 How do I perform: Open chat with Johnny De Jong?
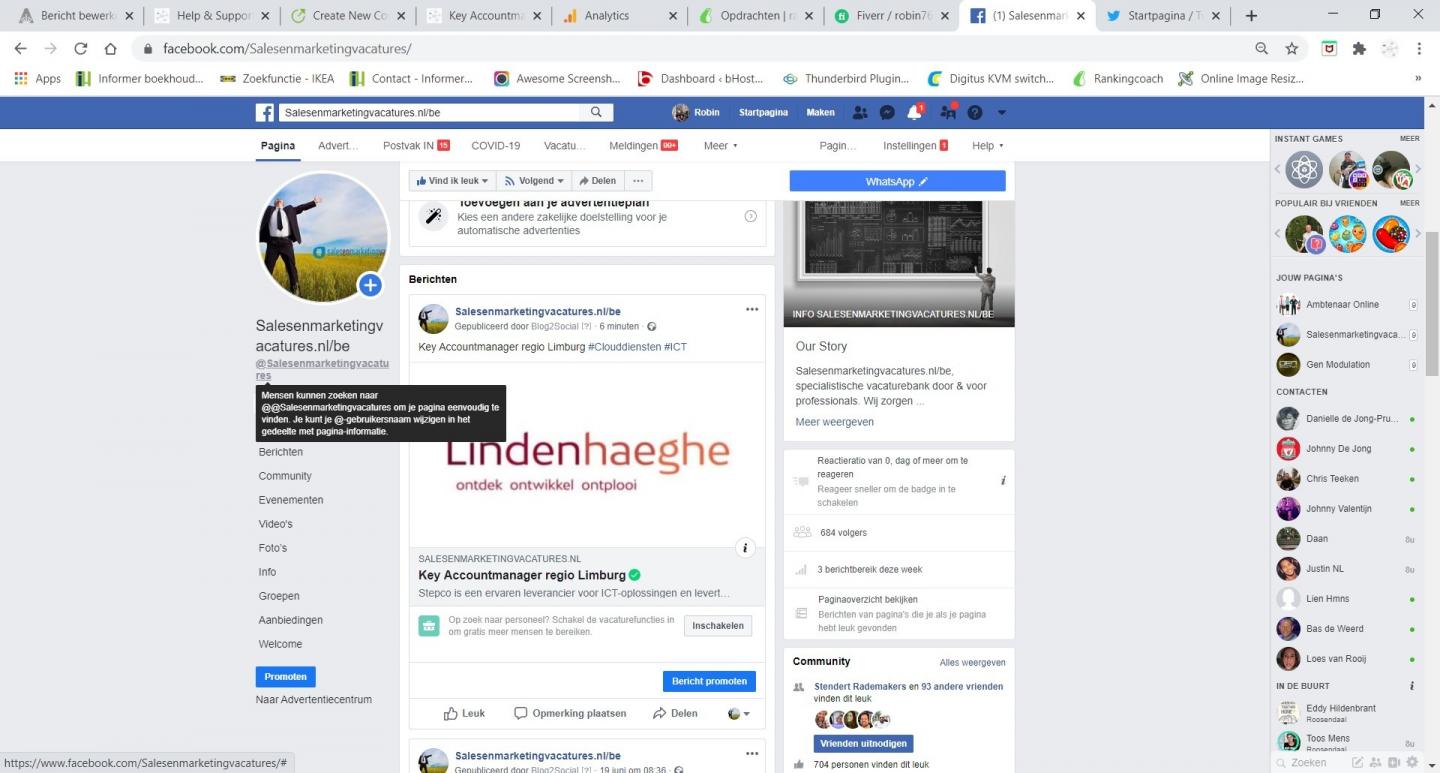[x=1344, y=449]
